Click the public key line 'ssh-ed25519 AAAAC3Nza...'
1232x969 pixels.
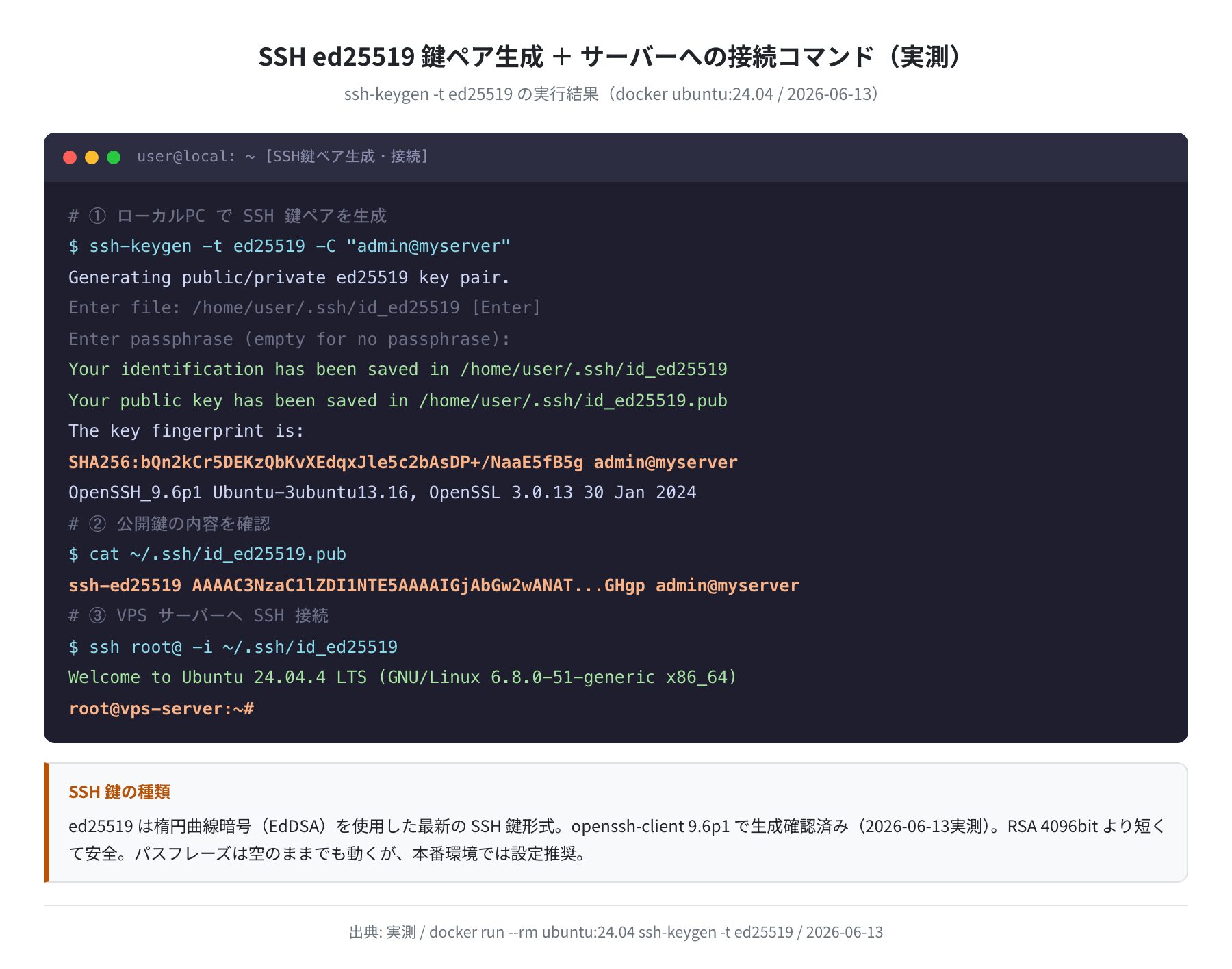pyautogui.click(x=434, y=585)
